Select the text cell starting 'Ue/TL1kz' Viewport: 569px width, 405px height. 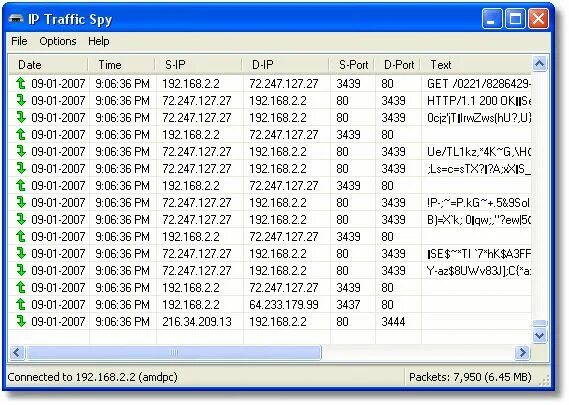point(476,151)
